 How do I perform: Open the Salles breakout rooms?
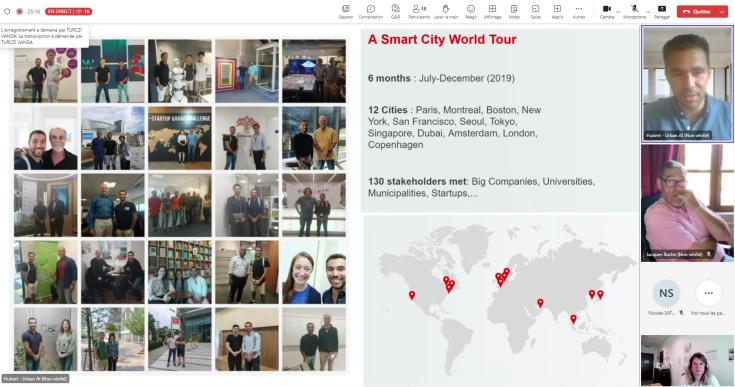(x=535, y=12)
